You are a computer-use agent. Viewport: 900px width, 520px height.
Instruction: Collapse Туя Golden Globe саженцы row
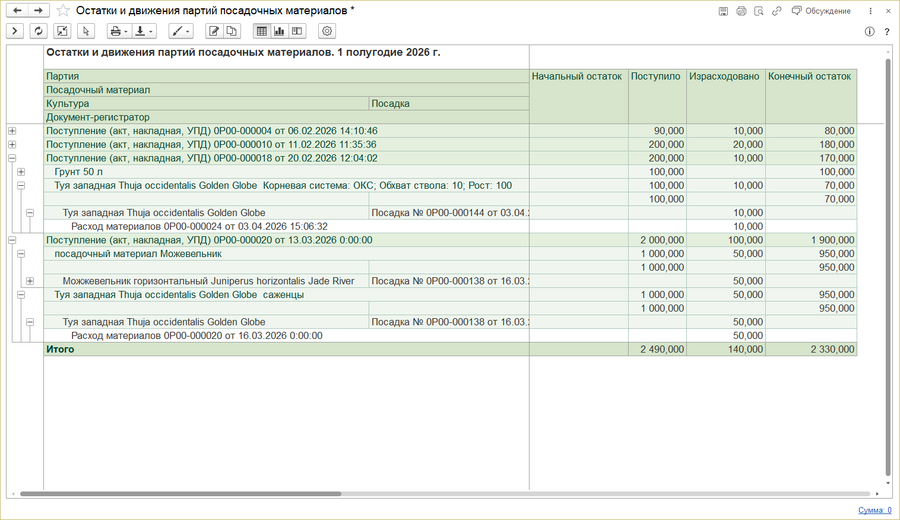tap(21, 295)
